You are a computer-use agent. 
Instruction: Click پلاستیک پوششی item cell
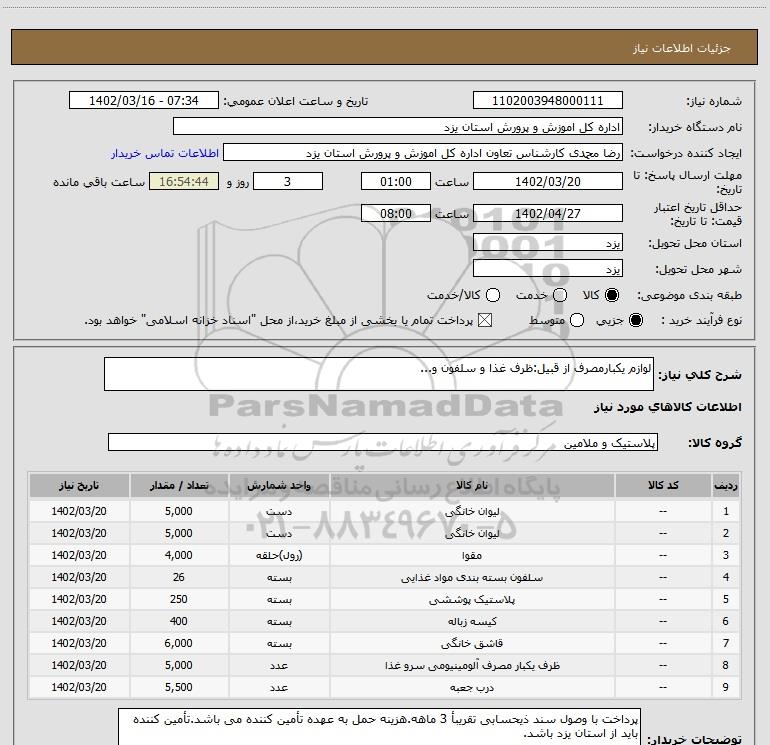[x=472, y=600]
